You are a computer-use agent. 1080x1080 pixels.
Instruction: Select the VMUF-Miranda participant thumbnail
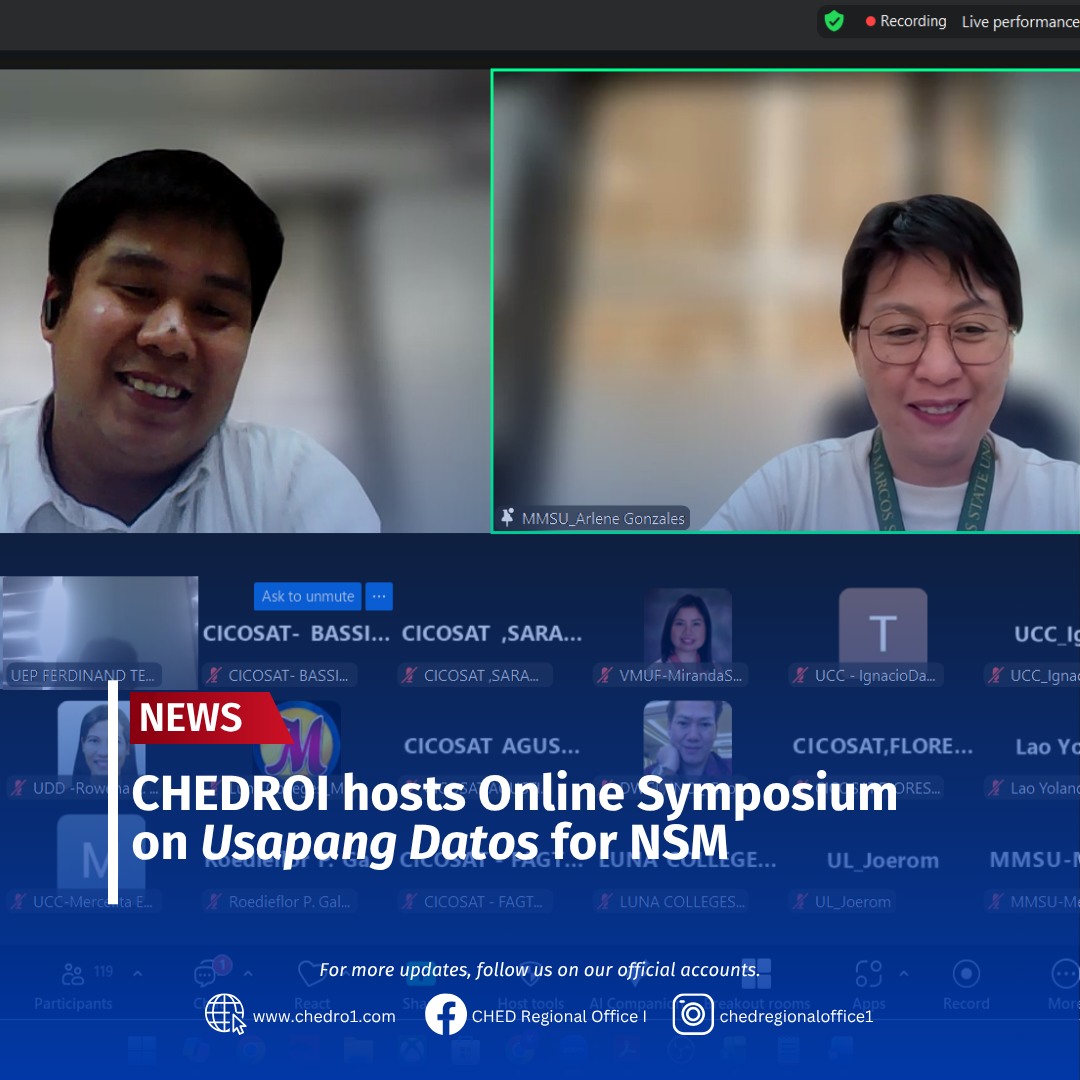pyautogui.click(x=687, y=626)
